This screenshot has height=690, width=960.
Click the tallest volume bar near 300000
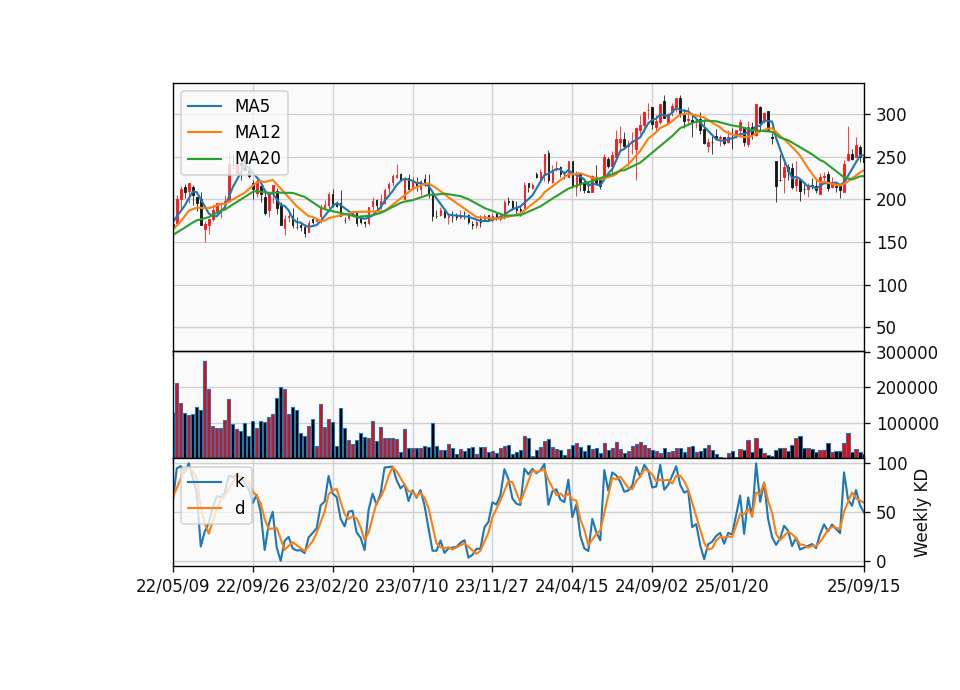tap(205, 410)
